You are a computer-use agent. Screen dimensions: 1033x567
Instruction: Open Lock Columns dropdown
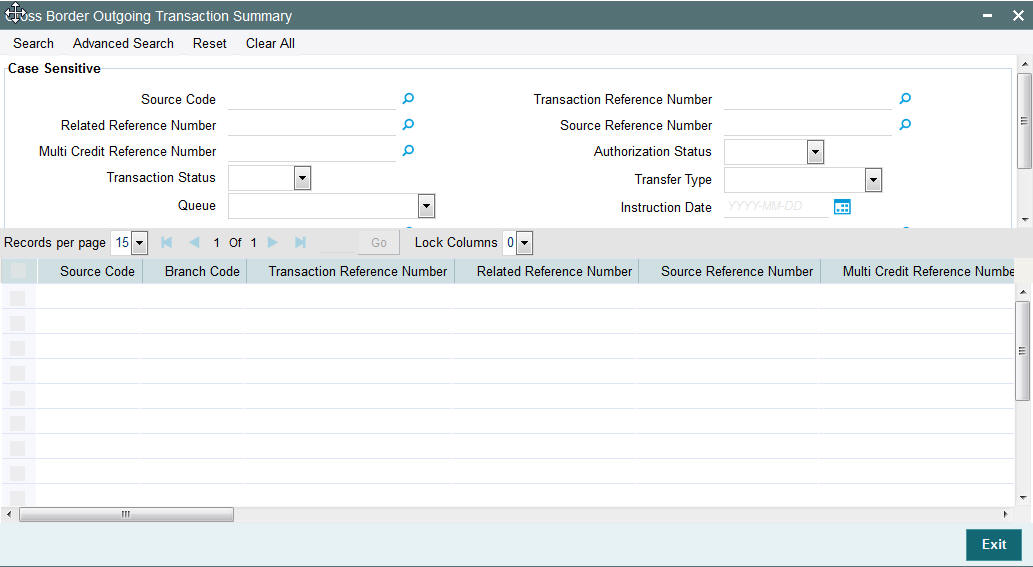coord(524,243)
